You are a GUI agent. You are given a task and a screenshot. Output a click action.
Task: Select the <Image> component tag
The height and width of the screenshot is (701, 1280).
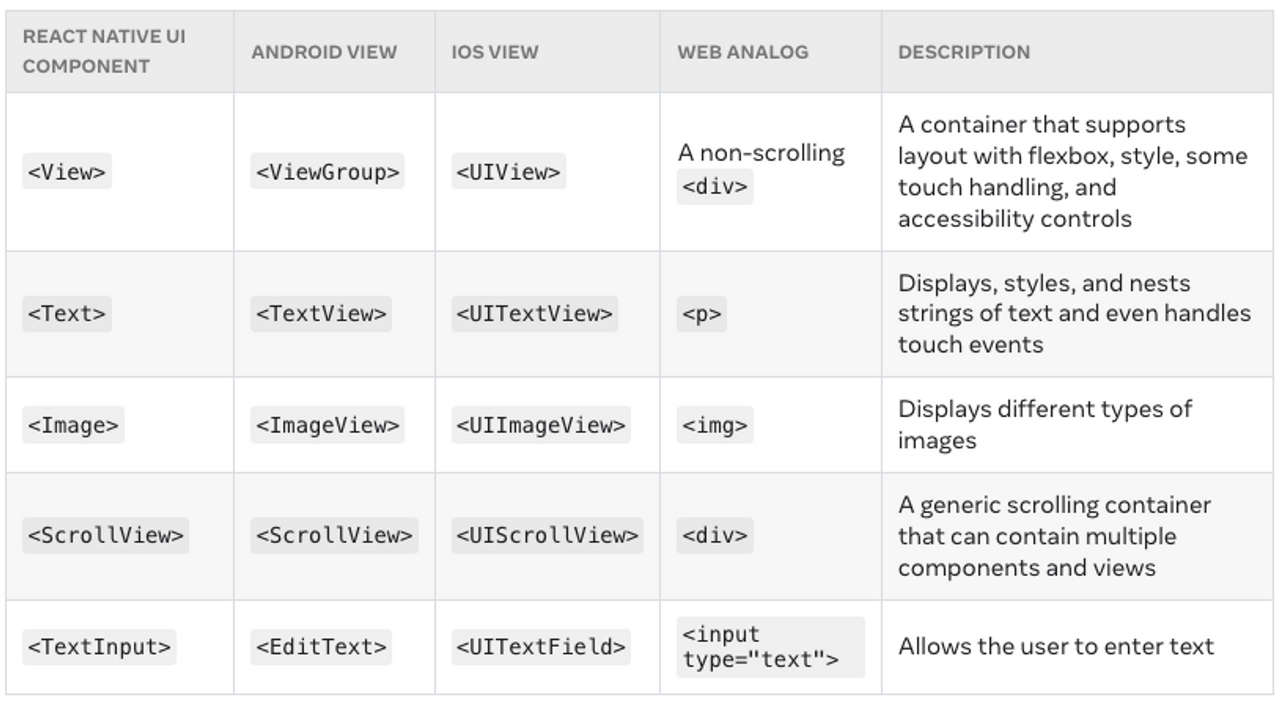tap(74, 425)
